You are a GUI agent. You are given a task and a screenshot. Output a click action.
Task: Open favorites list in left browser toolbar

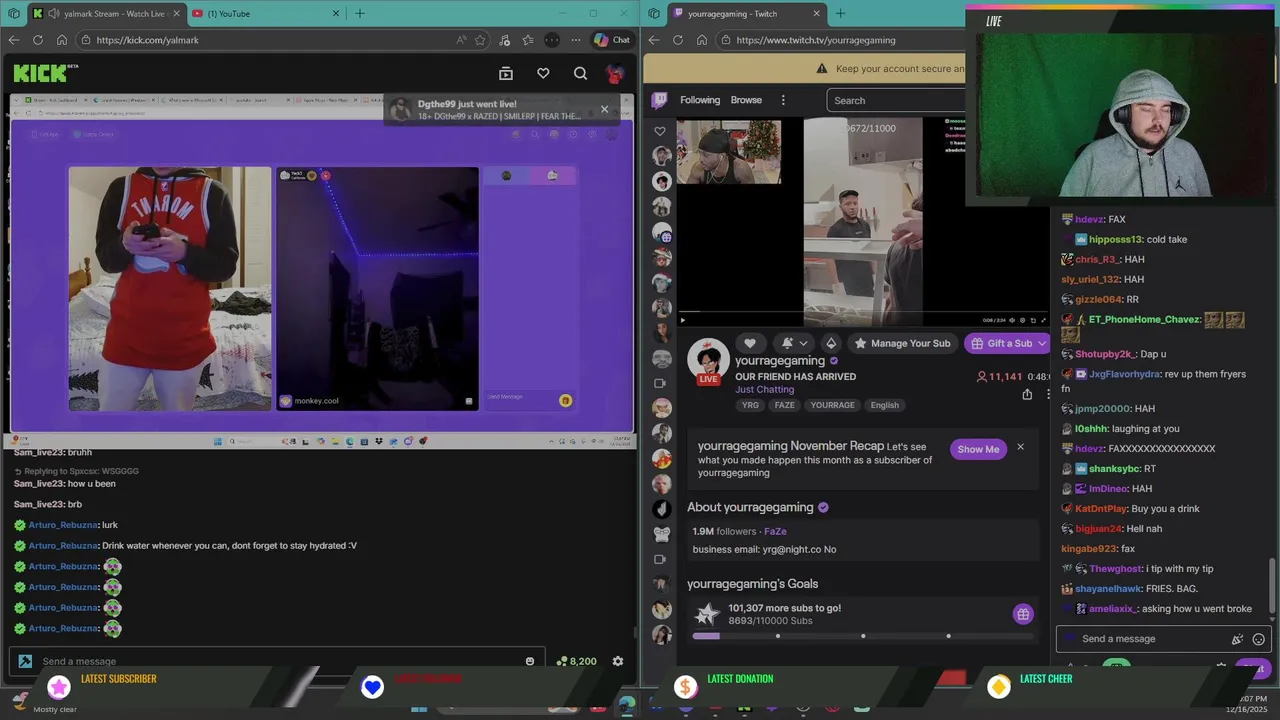coord(528,40)
